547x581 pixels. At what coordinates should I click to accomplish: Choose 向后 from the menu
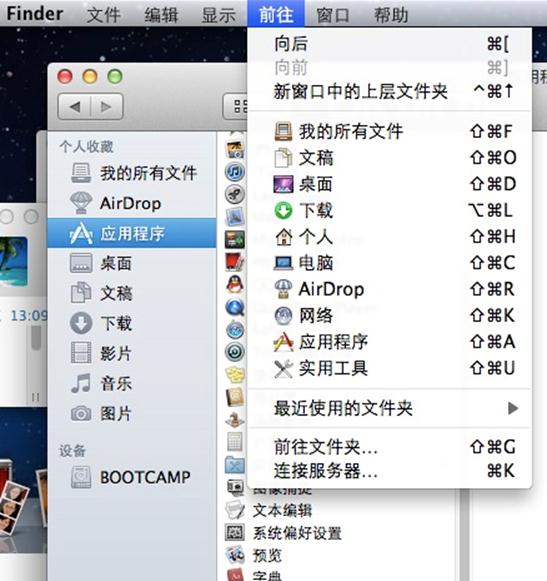(x=390, y=44)
